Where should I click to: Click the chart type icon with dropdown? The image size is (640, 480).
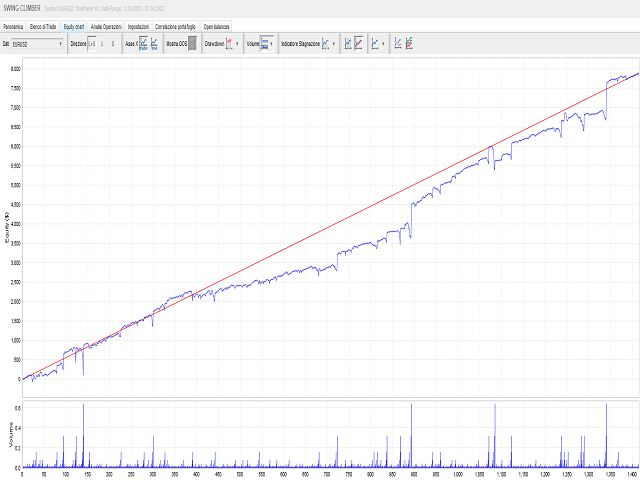[375, 44]
